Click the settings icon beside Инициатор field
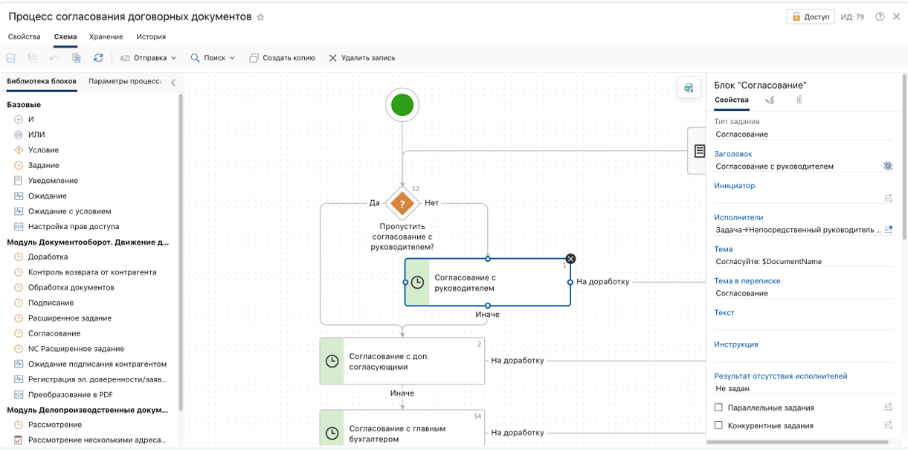The width and height of the screenshot is (908, 450). tap(888, 198)
